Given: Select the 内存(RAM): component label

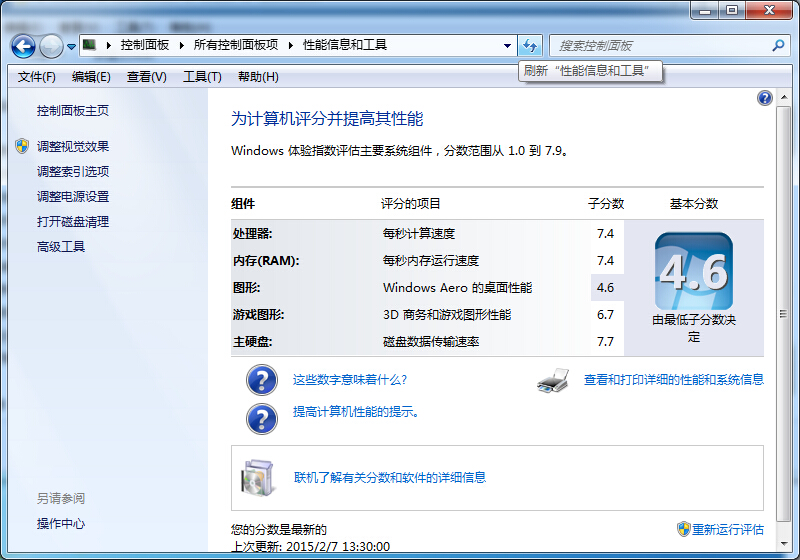Looking at the screenshot, I should tap(266, 261).
